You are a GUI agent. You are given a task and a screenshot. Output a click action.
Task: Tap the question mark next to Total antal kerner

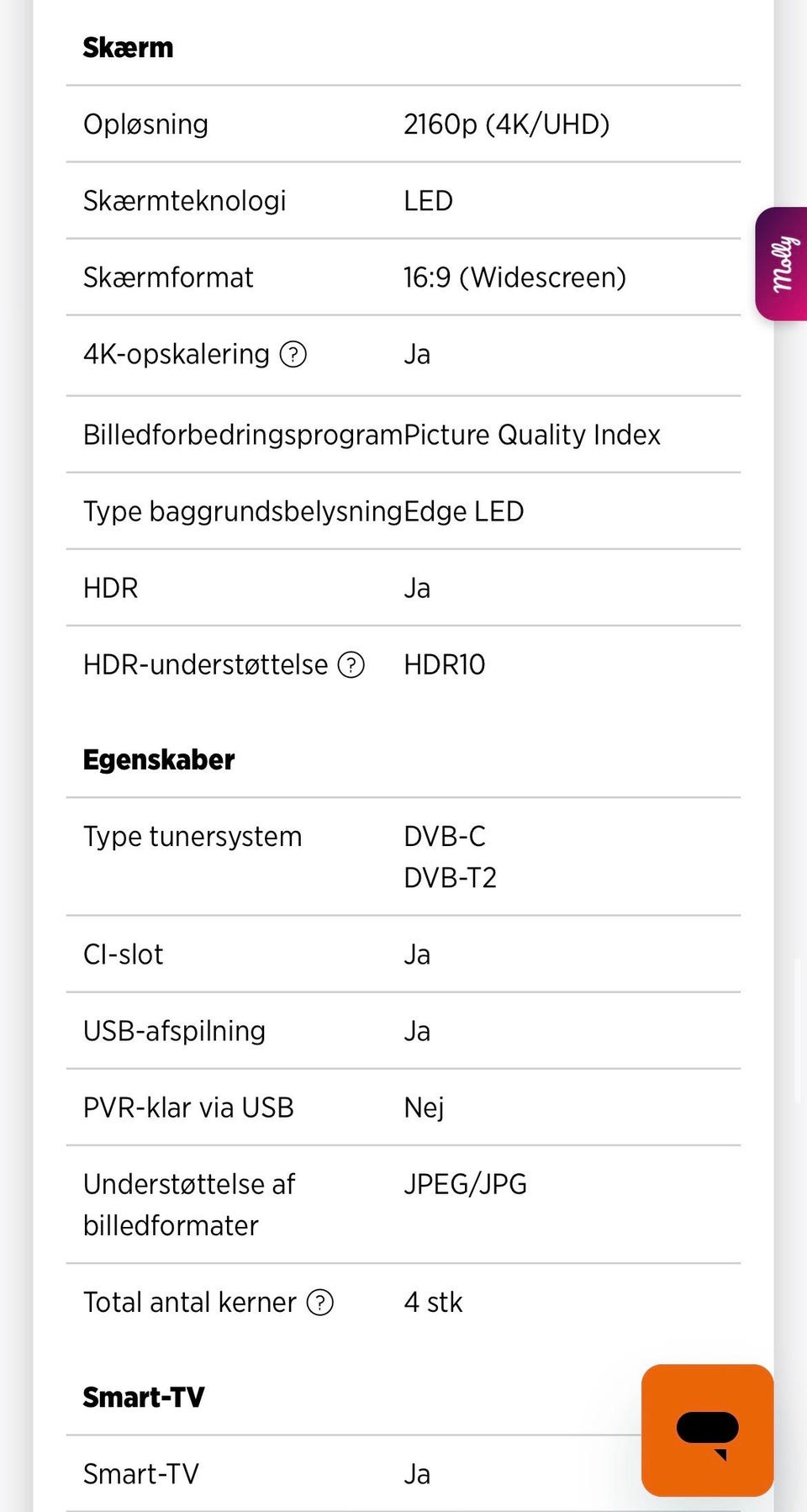click(x=320, y=1303)
